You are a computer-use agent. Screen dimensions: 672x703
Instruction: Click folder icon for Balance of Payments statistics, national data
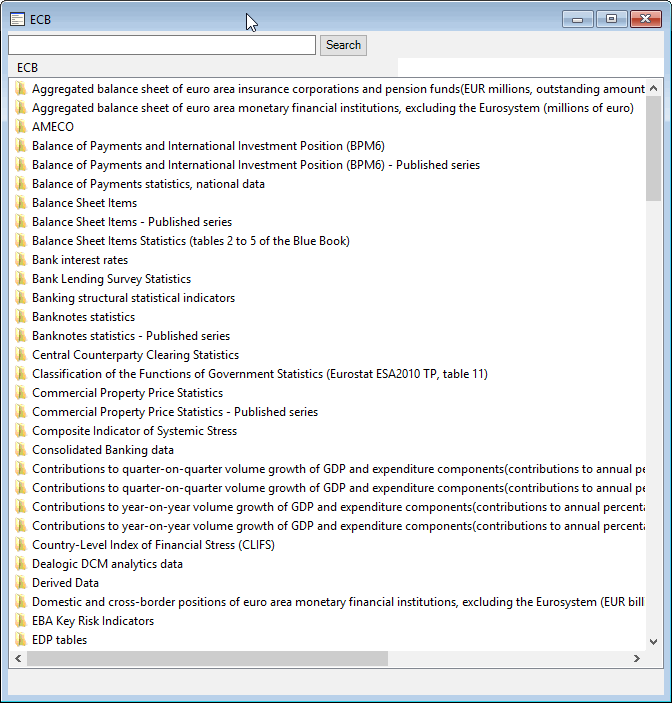tap(21, 184)
